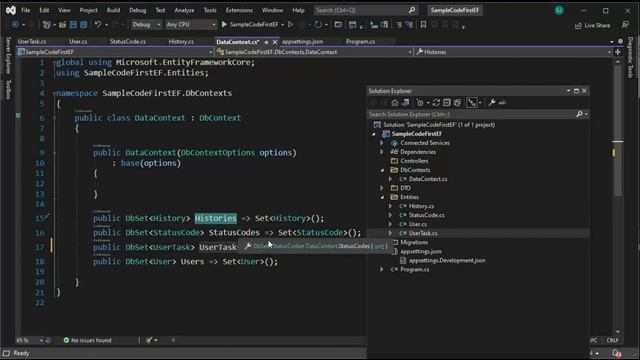640x360 pixels.
Task: Click the cleanup broom icon below editor
Action: [149, 340]
